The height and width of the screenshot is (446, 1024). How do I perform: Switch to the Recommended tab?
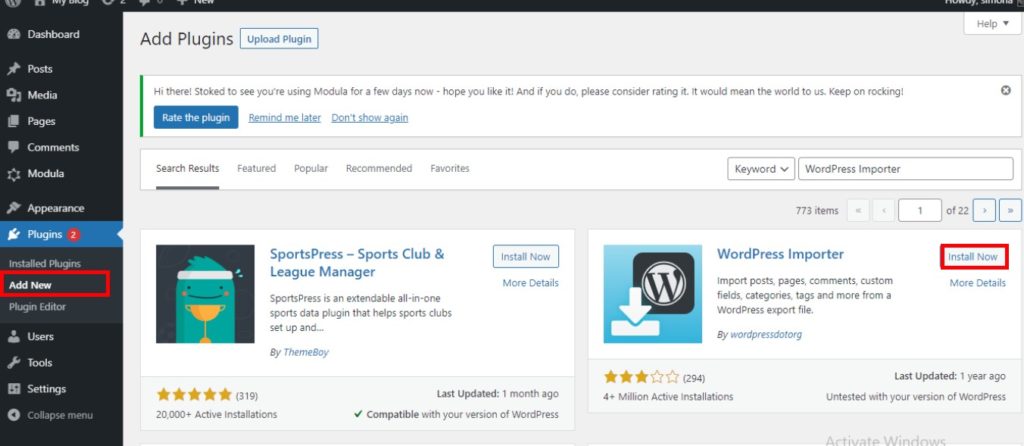(379, 168)
